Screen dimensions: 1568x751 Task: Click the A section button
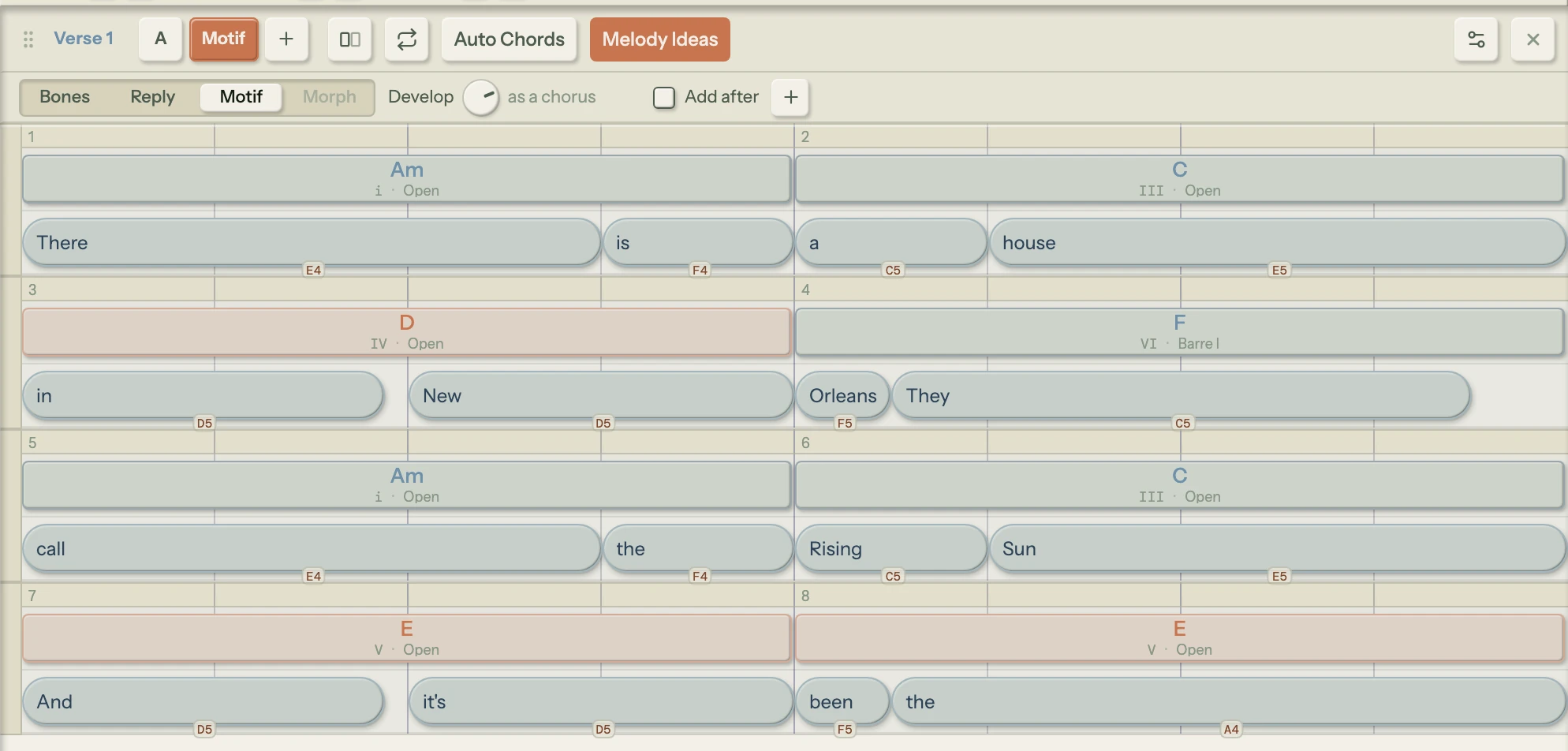coord(161,39)
